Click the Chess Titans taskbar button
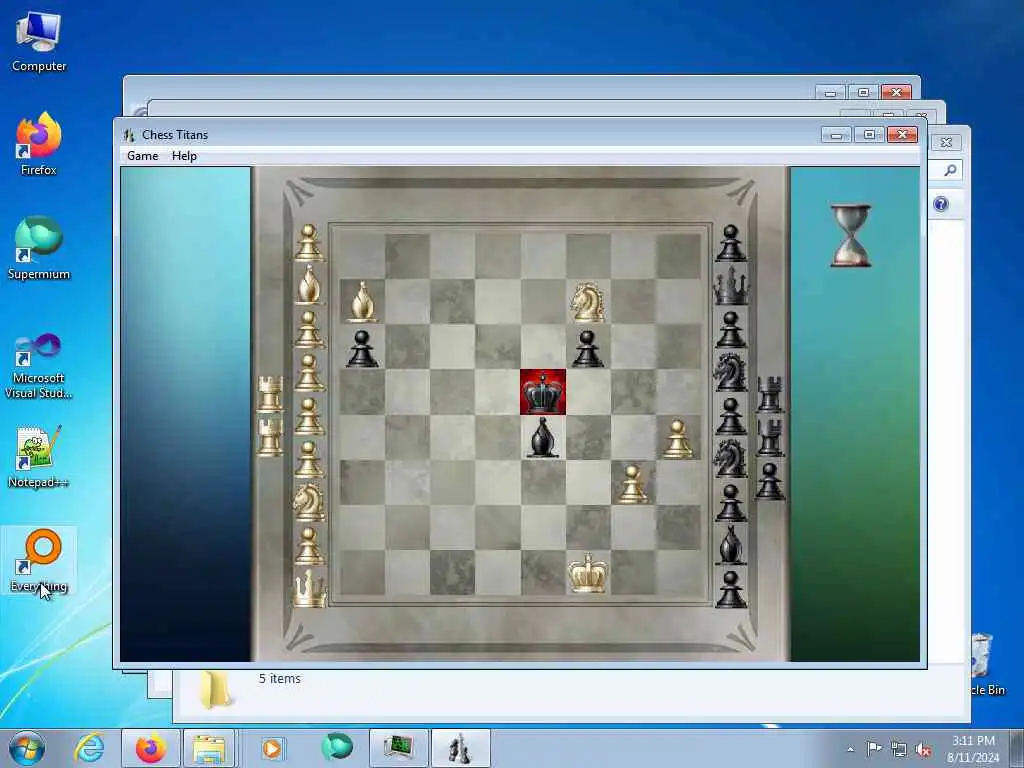The image size is (1024, 768). [460, 748]
